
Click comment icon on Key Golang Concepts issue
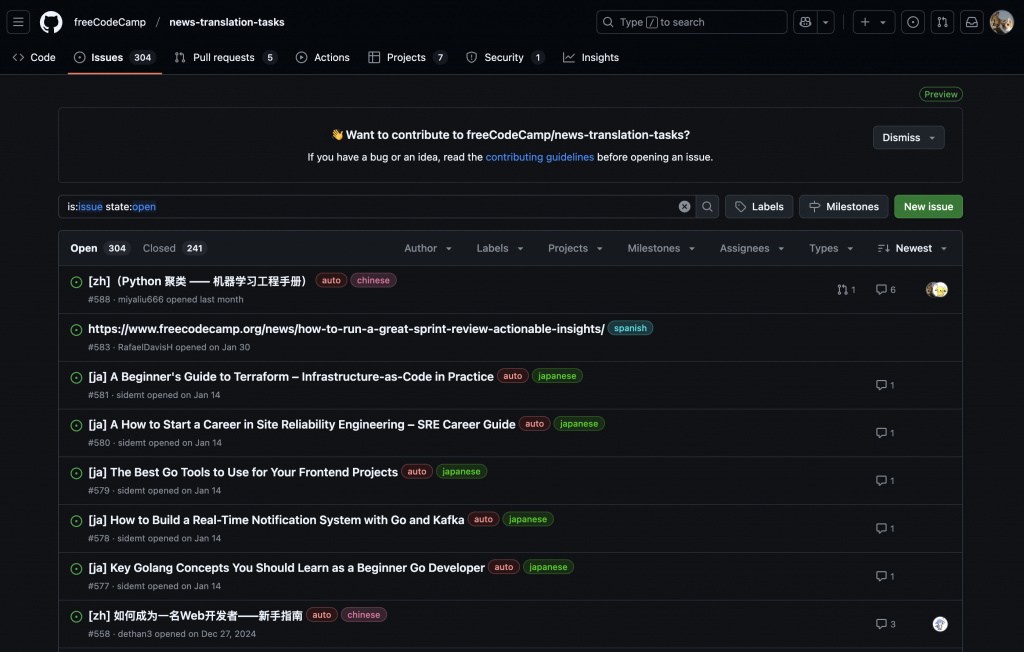point(885,576)
